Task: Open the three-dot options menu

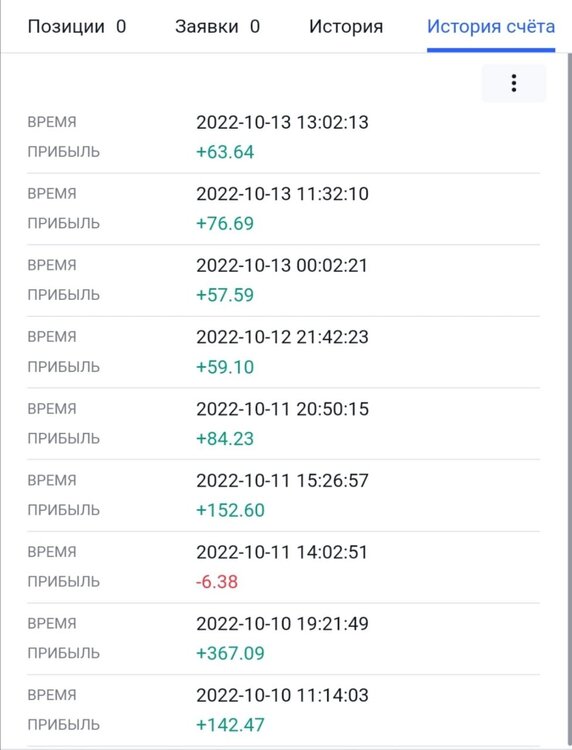Action: coord(513,83)
